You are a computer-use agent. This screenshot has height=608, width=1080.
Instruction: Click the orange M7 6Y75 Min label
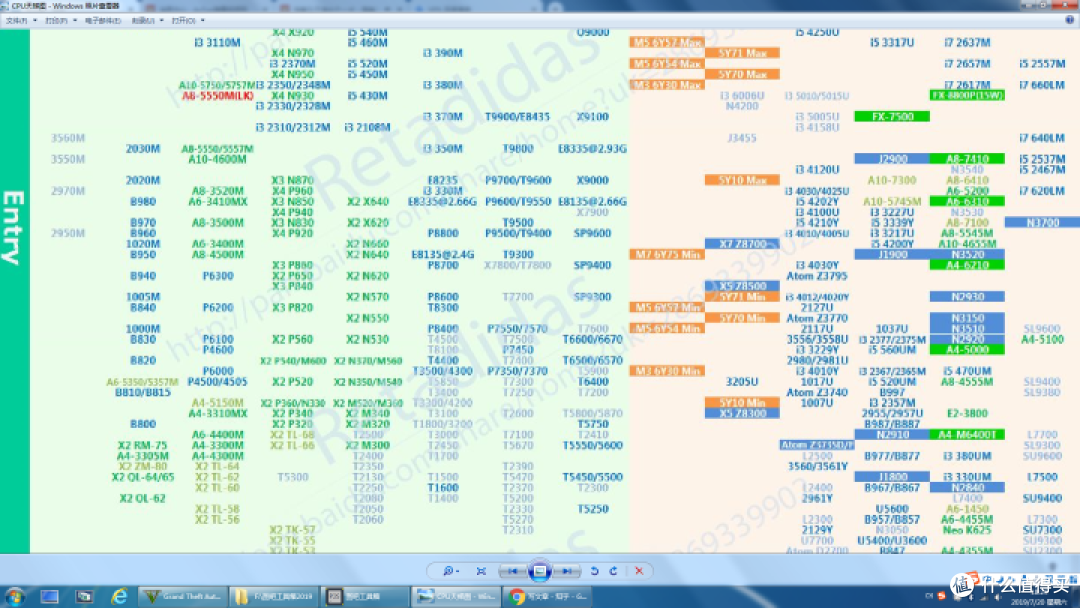click(x=667, y=255)
